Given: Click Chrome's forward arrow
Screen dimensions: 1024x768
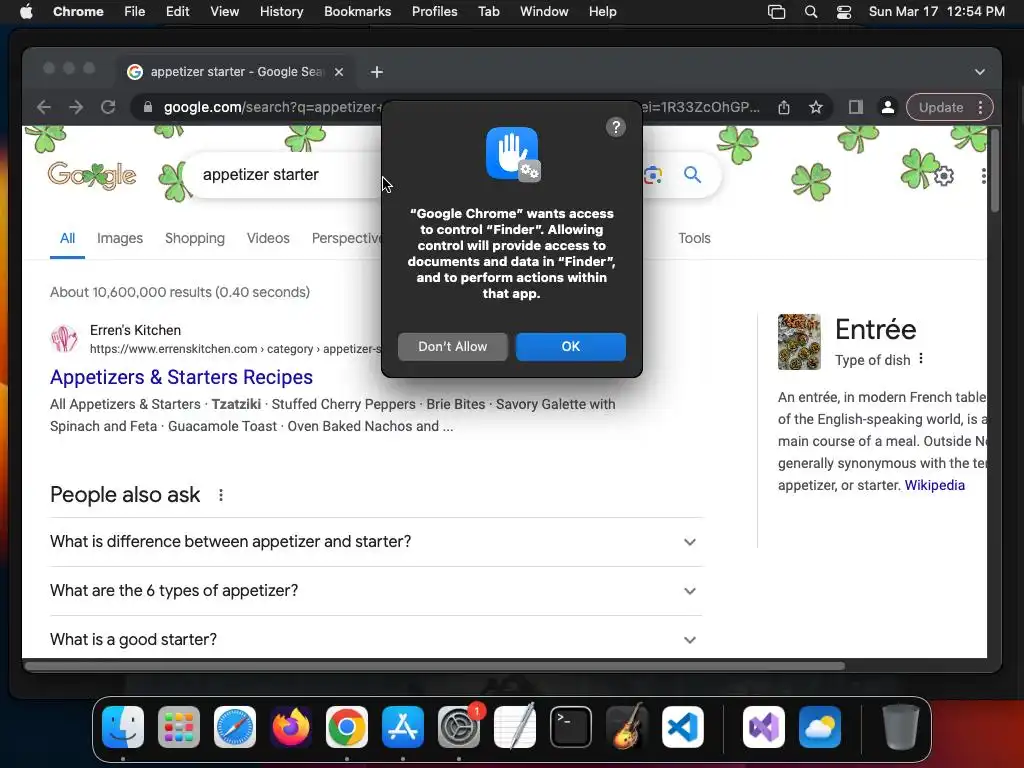Looking at the screenshot, I should coord(76,107).
